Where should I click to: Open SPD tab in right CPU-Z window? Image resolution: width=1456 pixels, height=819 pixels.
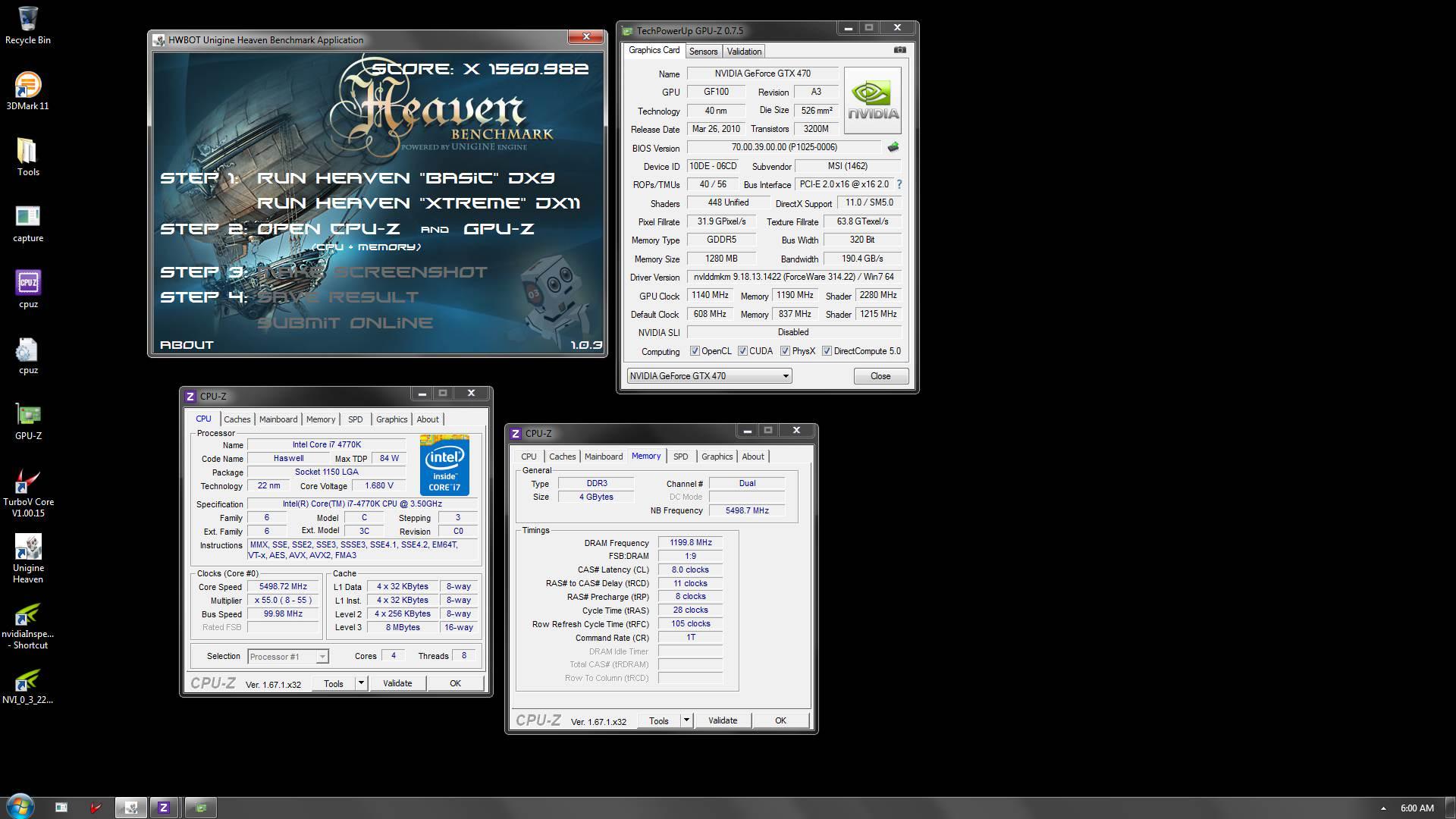[681, 457]
